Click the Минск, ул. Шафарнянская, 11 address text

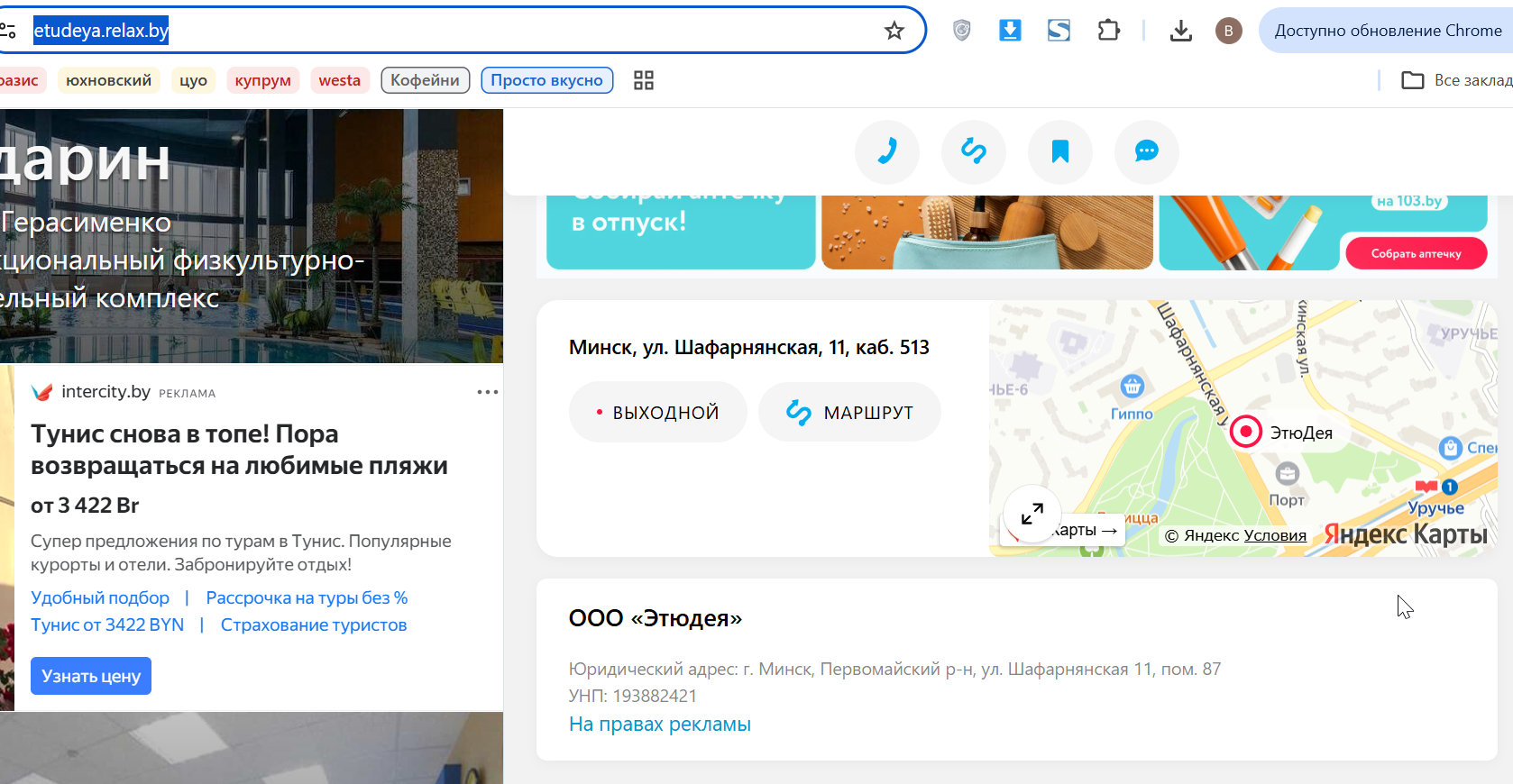(x=749, y=347)
